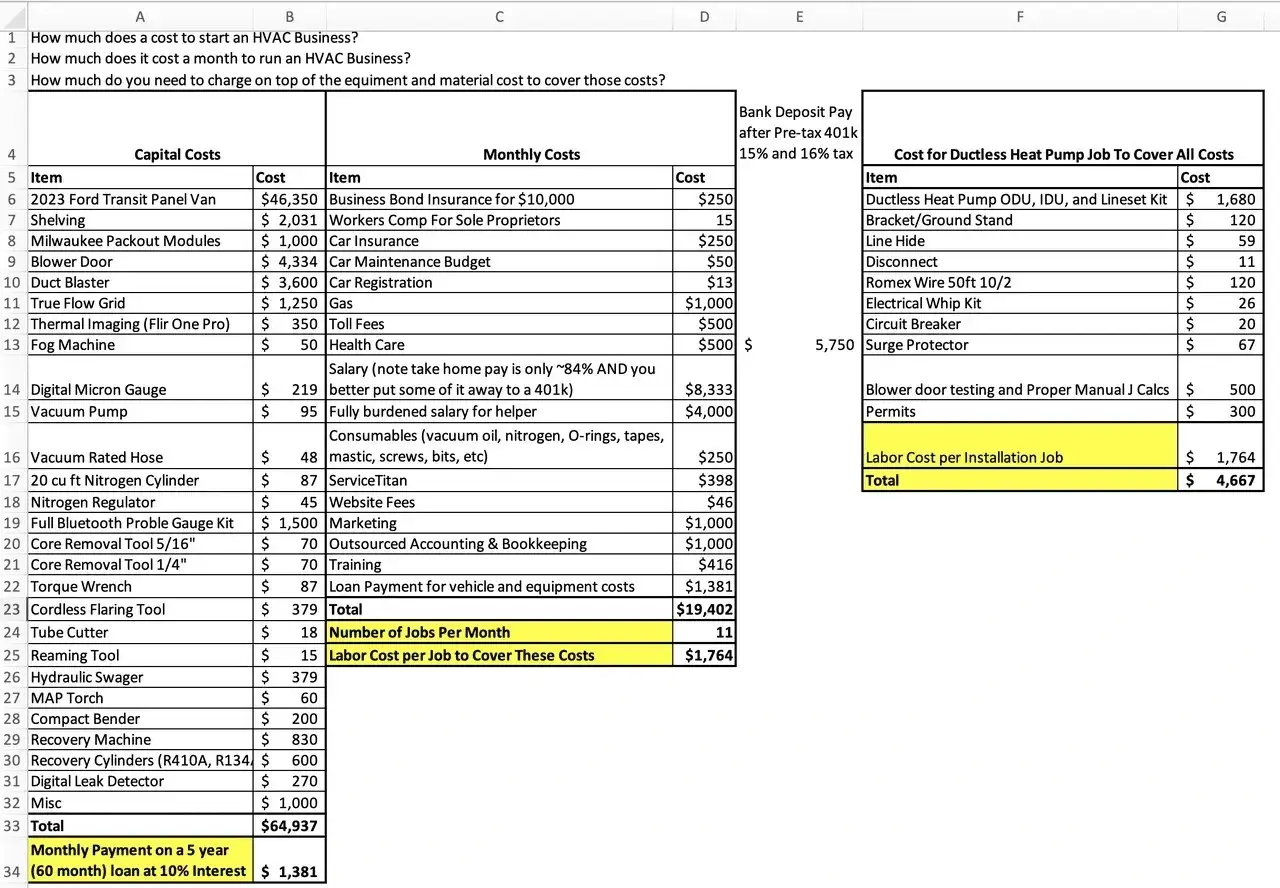Click the 'Electrical Whip Kit' cell

click(1020, 303)
